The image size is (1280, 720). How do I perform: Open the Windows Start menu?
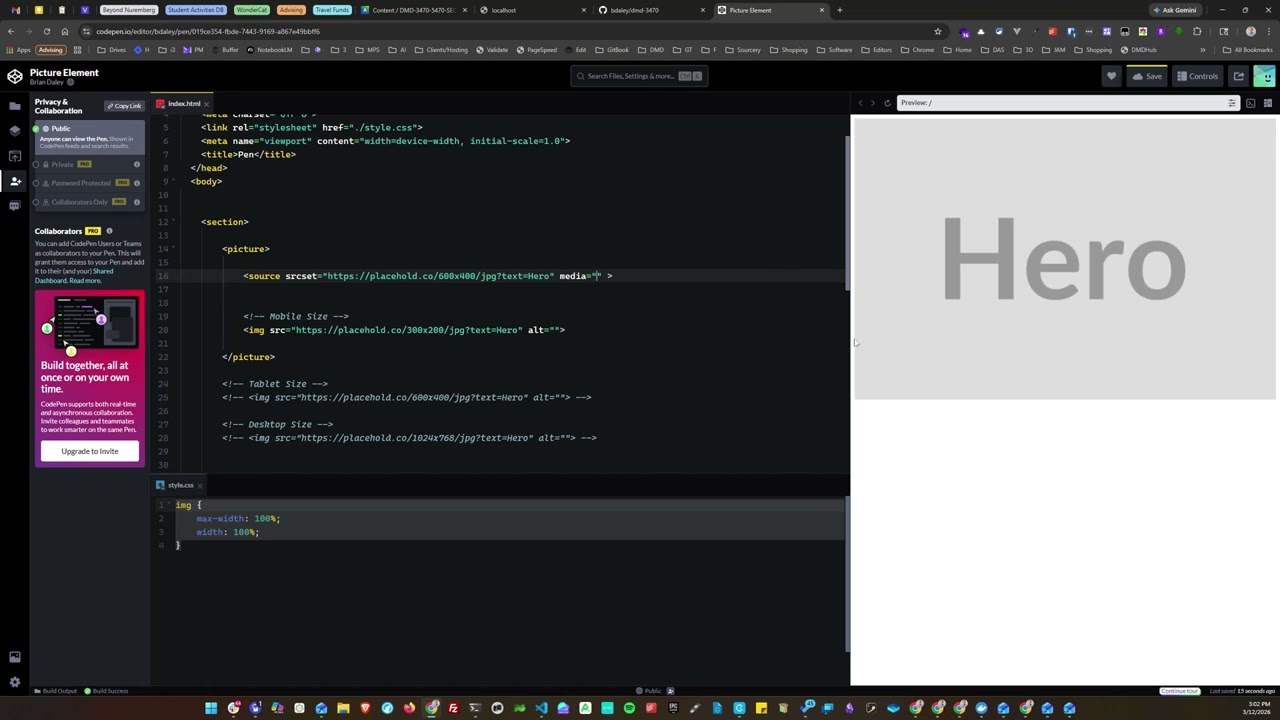click(211, 708)
